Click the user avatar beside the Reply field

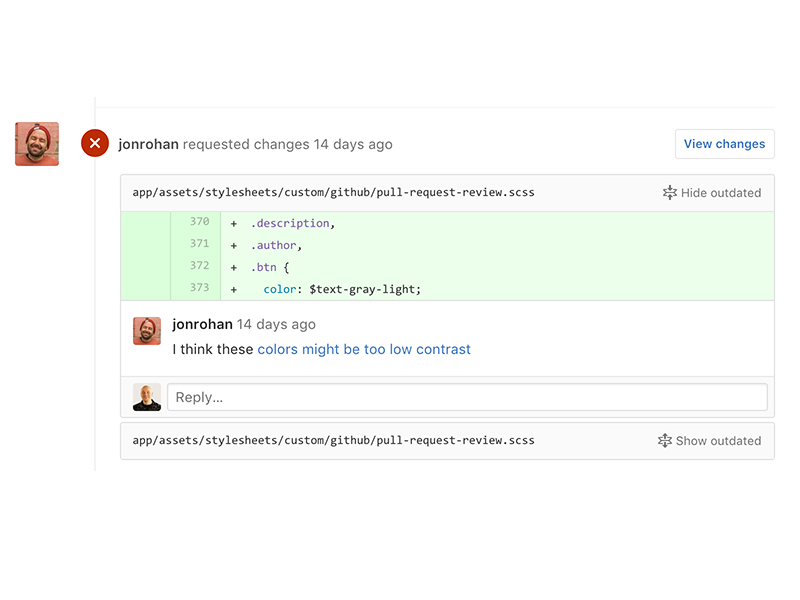147,397
